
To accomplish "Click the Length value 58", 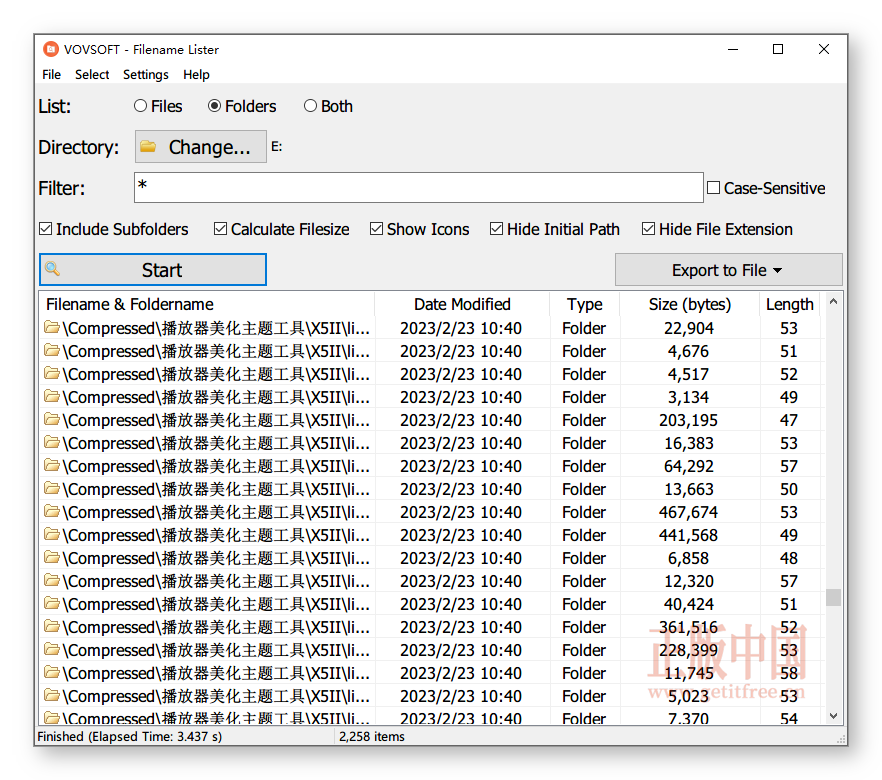I will 789,673.
